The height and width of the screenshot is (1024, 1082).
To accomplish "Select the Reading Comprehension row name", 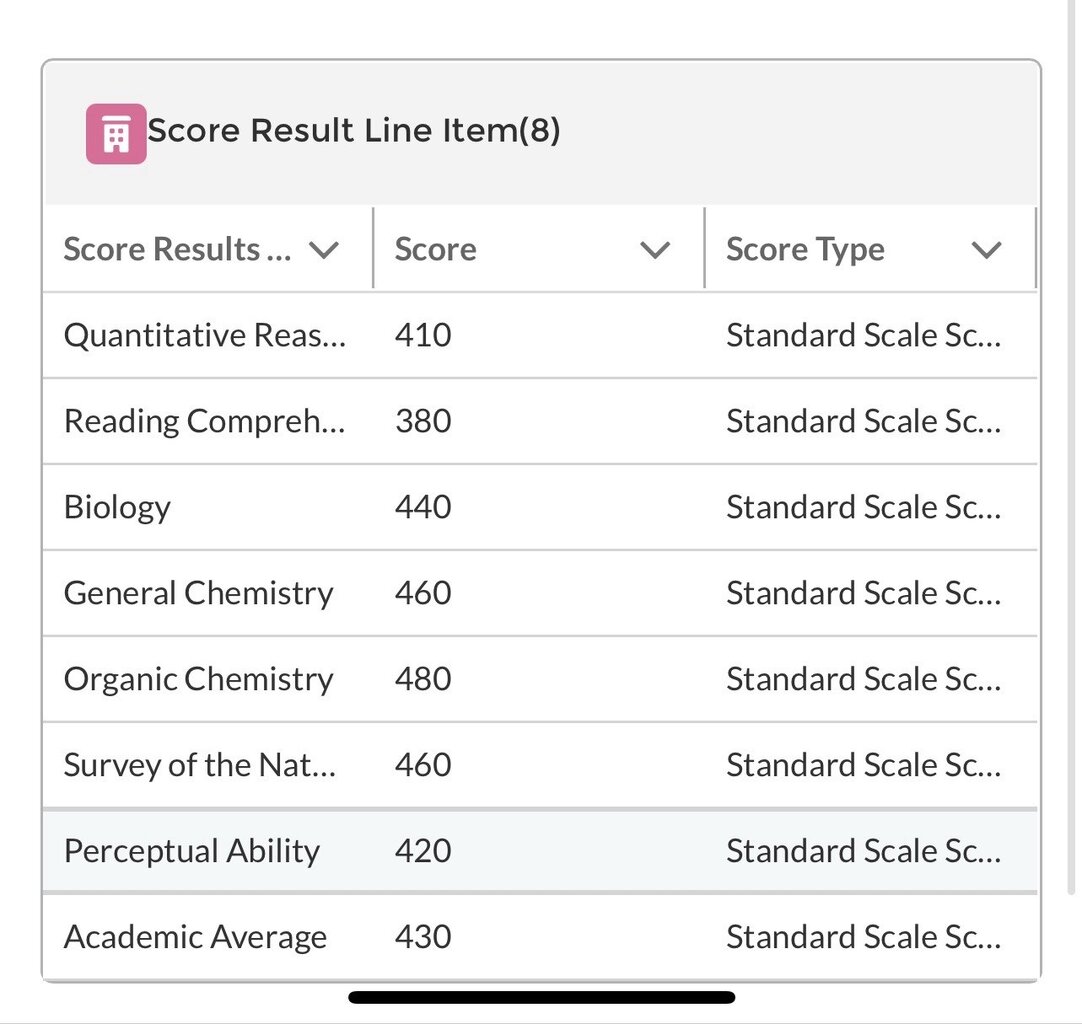I will 204,421.
